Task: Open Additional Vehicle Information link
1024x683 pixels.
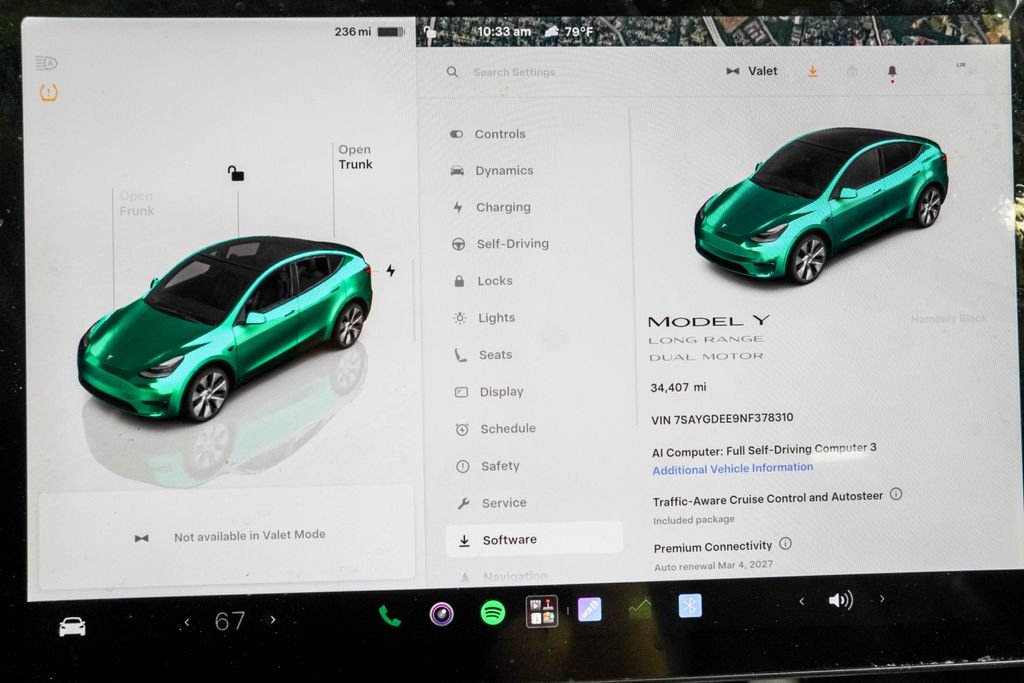Action: 733,468
